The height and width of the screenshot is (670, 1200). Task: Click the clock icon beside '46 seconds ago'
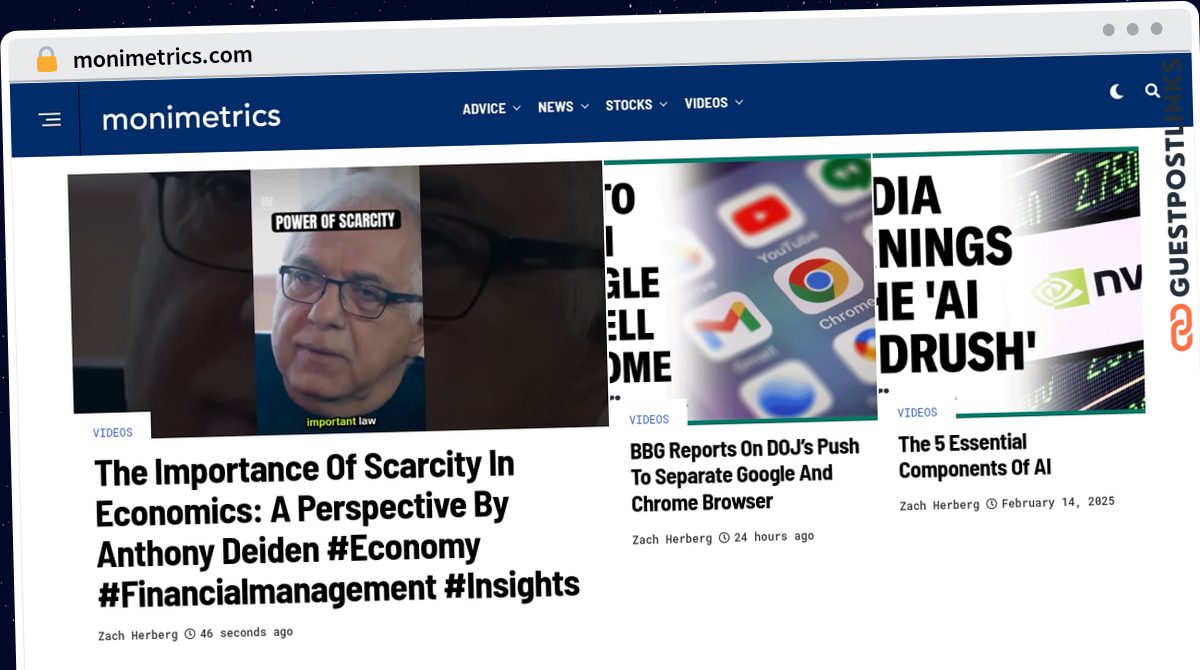pyautogui.click(x=190, y=633)
